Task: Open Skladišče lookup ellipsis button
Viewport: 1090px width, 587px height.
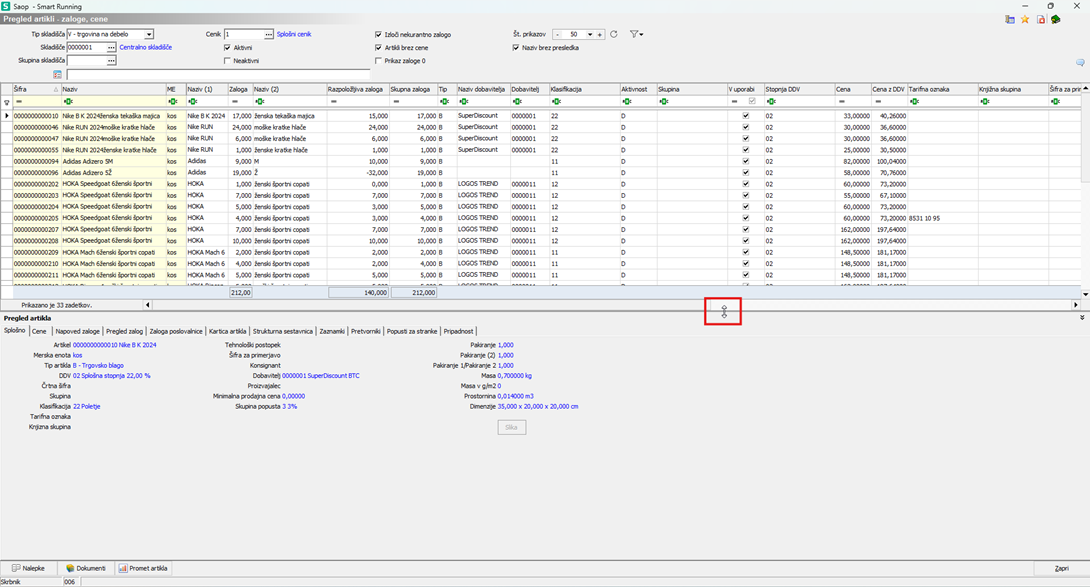Action: click(112, 47)
